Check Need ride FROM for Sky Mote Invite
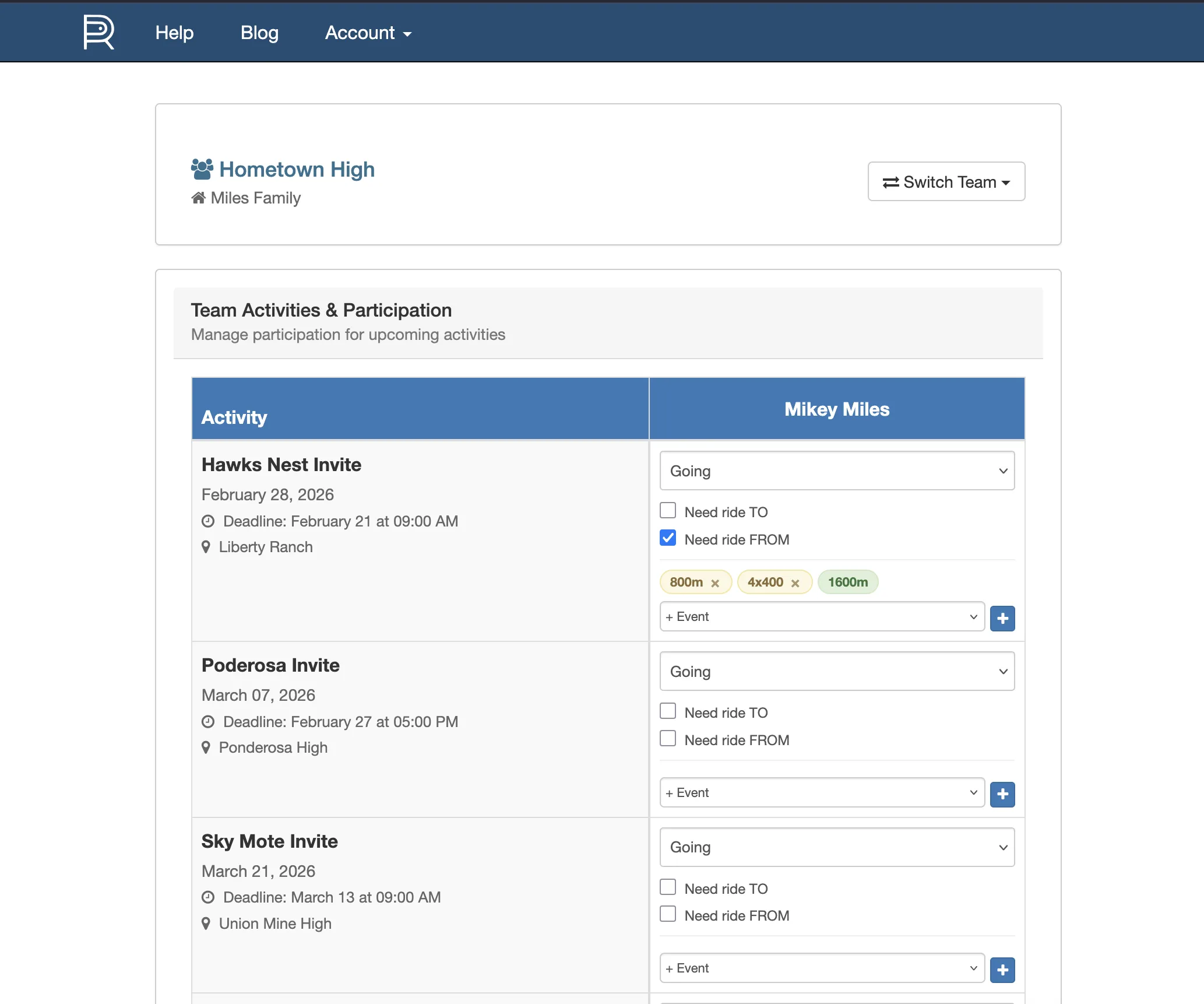 pyautogui.click(x=668, y=914)
